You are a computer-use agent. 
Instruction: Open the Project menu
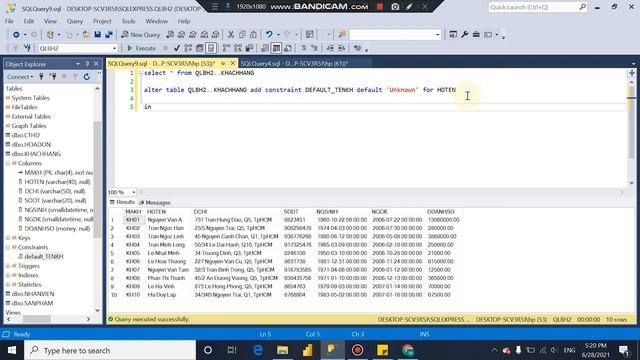[102, 21]
